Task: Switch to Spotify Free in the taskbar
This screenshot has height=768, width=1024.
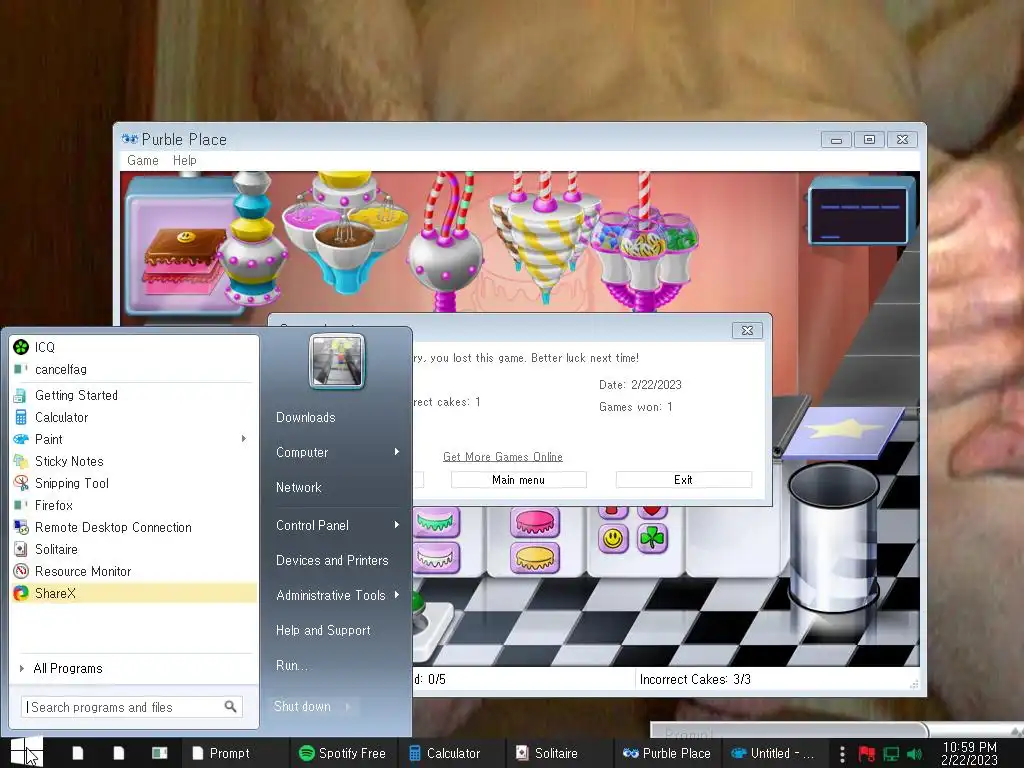Action: (x=342, y=753)
